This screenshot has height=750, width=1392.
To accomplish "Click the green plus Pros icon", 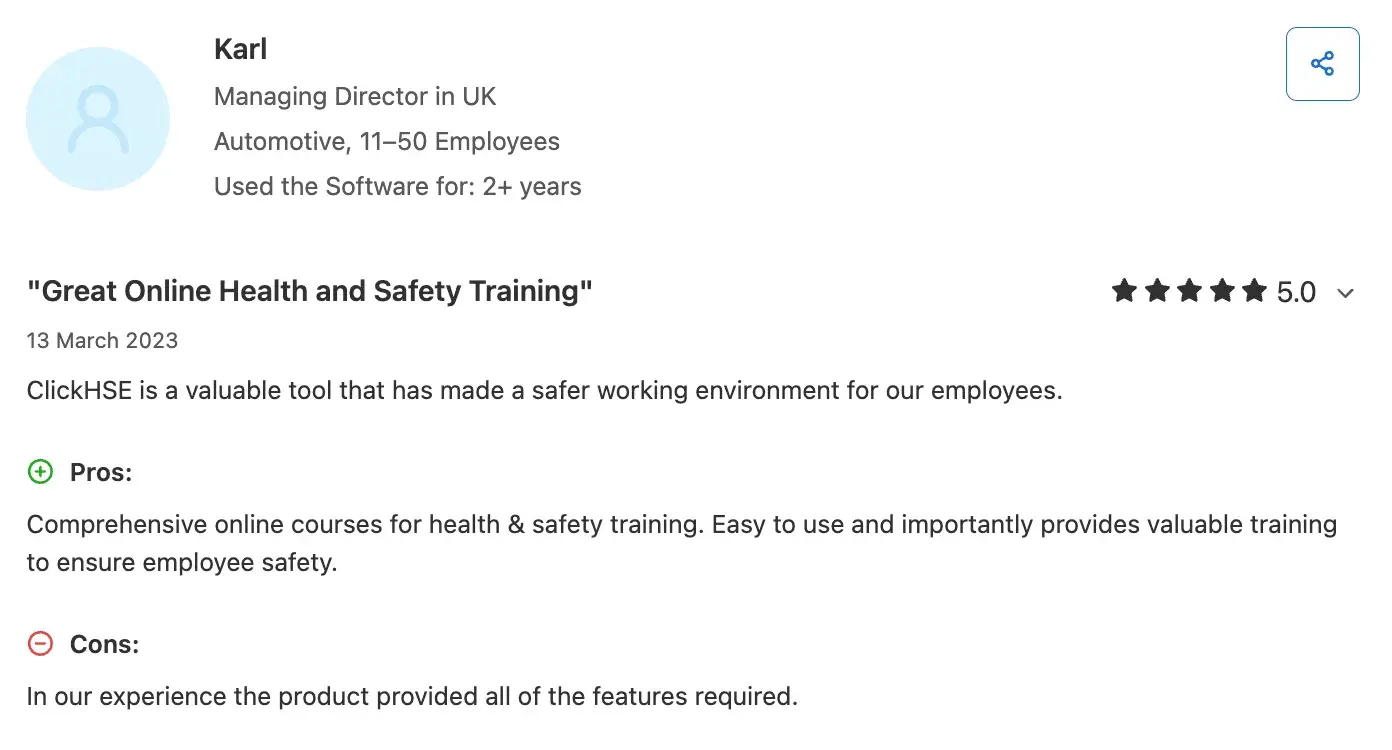I will (40, 472).
